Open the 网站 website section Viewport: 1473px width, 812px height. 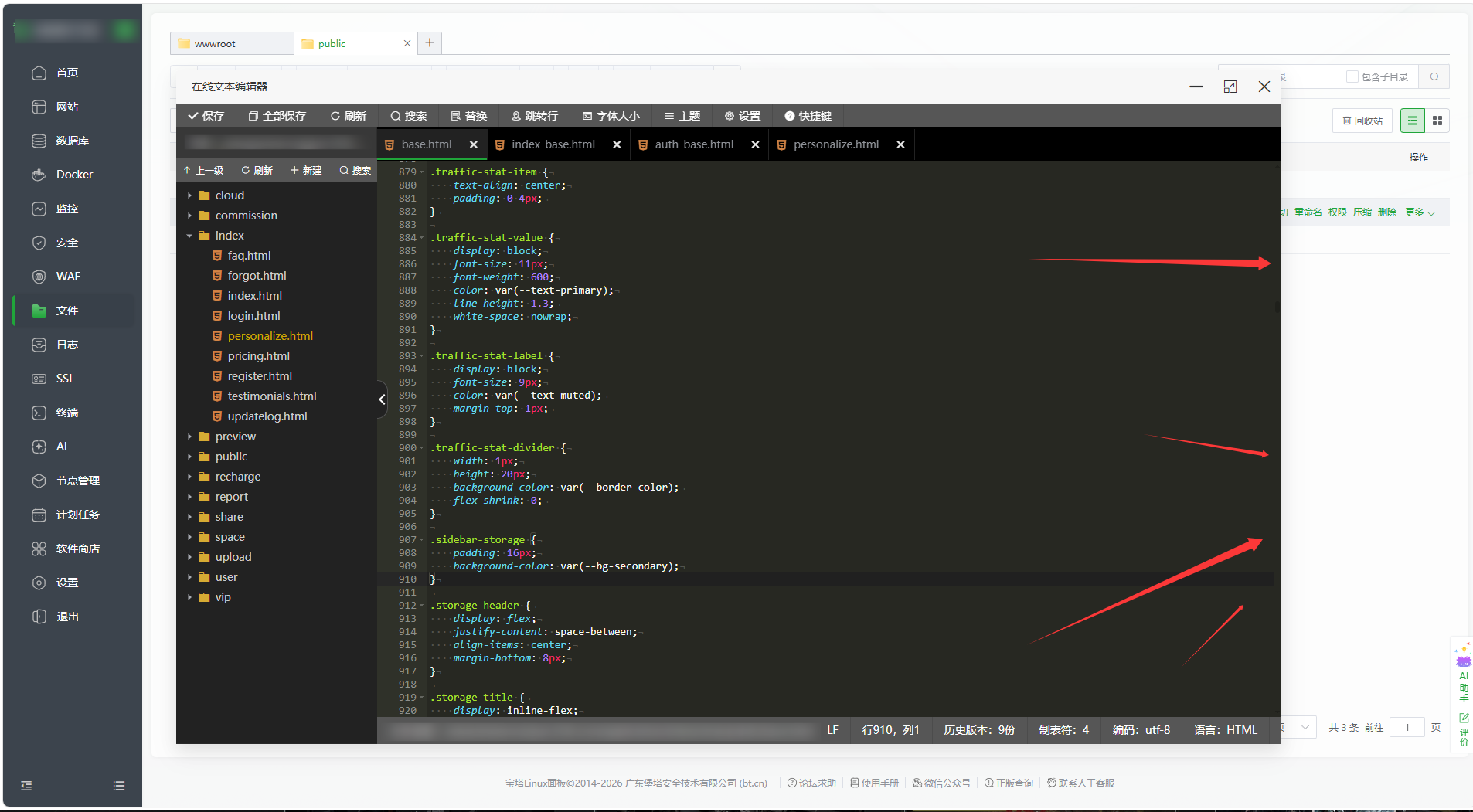tap(66, 107)
